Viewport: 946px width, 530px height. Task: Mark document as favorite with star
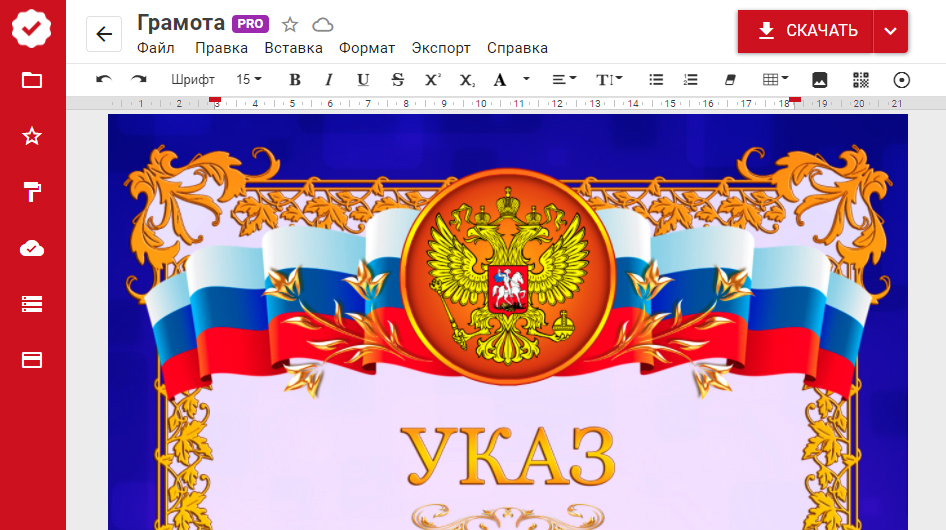click(x=290, y=25)
